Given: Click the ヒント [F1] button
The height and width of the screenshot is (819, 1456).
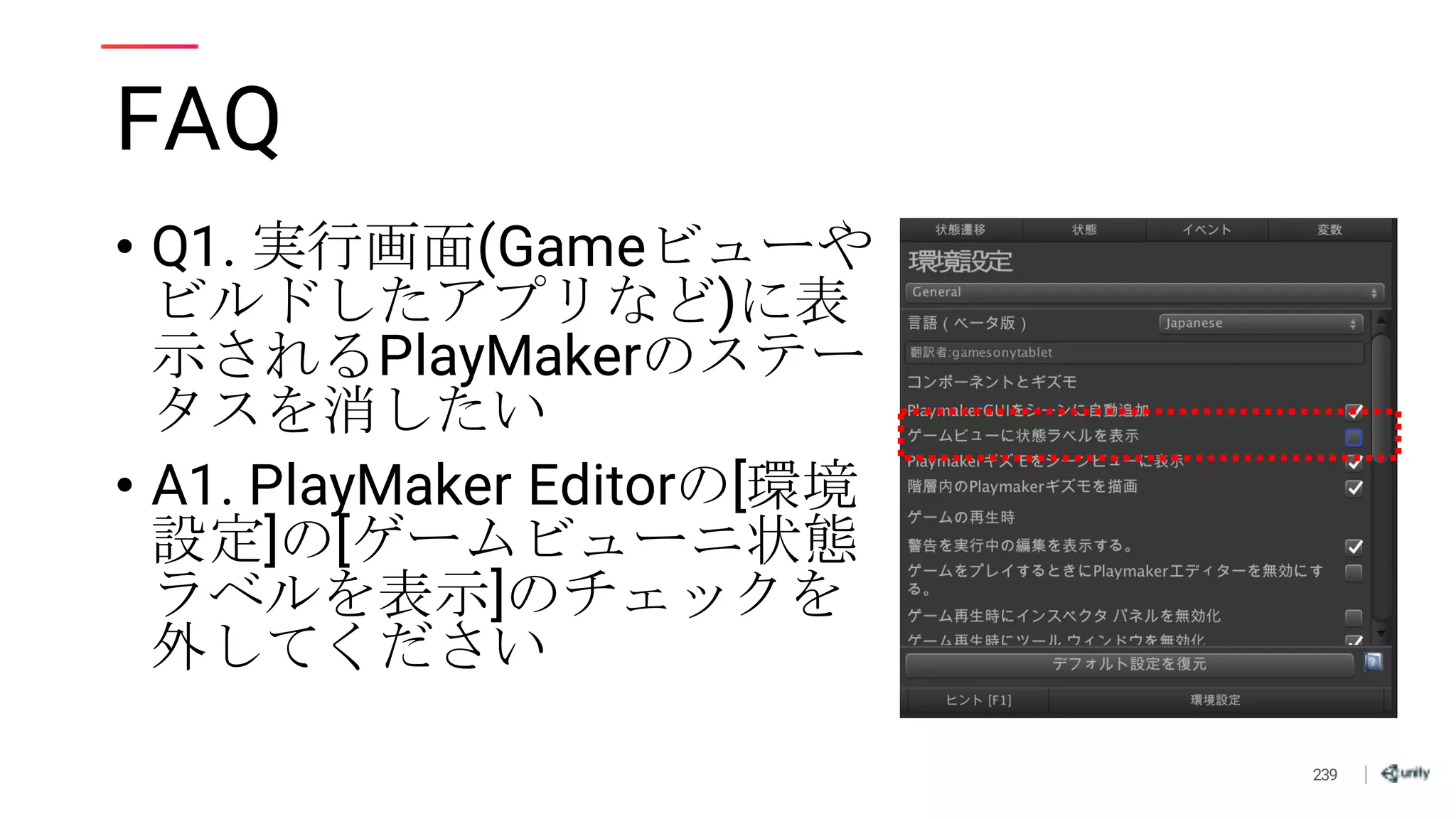Looking at the screenshot, I should [978, 700].
